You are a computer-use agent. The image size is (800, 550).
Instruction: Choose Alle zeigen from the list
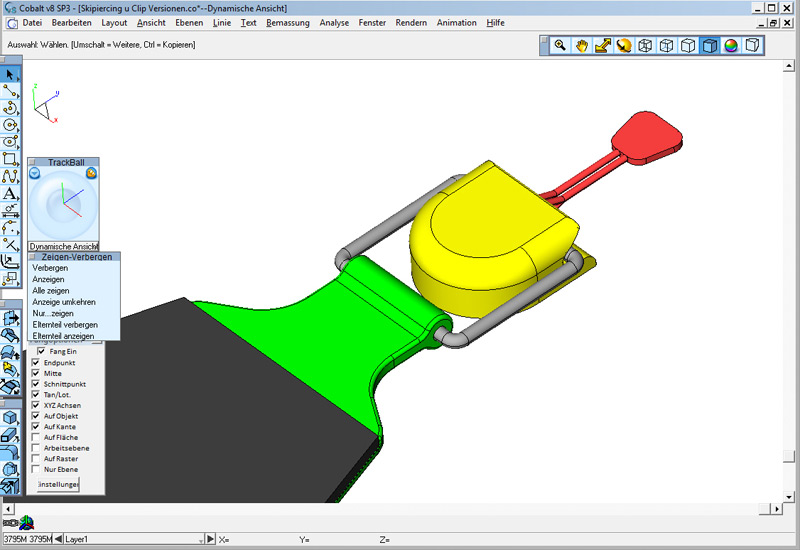click(x=51, y=290)
